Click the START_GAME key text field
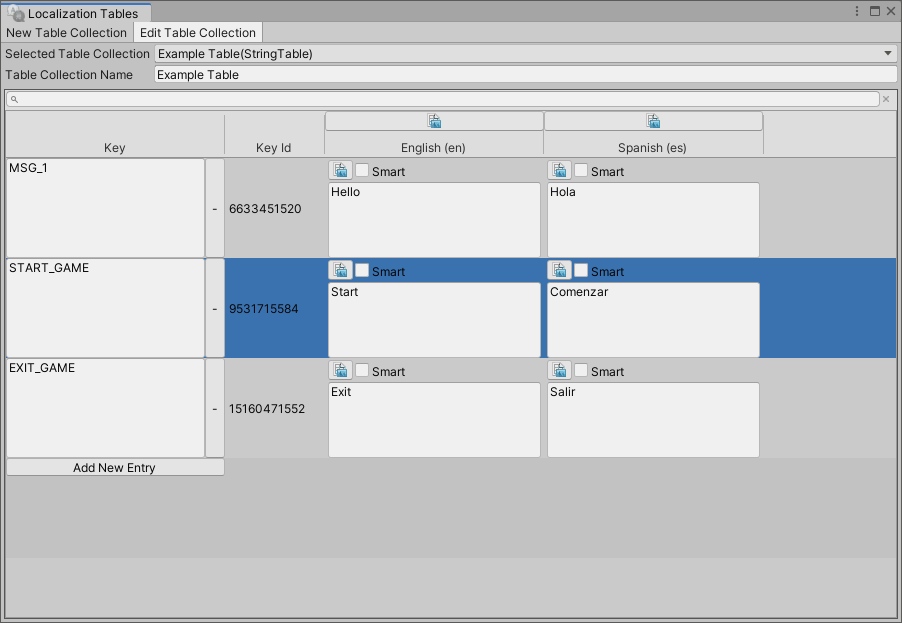Image resolution: width=902 pixels, height=623 pixels. click(105, 308)
